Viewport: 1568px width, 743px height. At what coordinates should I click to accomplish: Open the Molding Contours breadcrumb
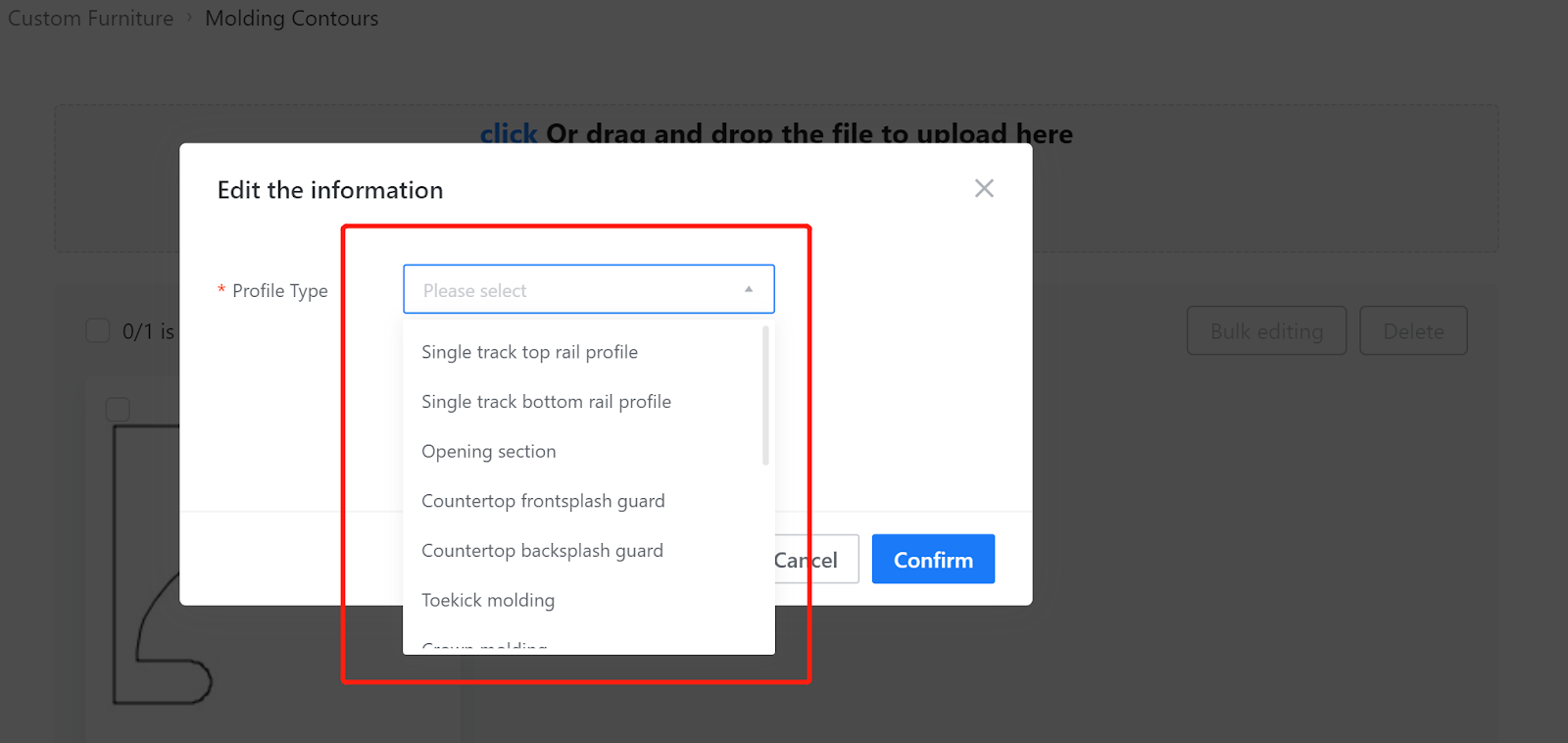pos(291,19)
